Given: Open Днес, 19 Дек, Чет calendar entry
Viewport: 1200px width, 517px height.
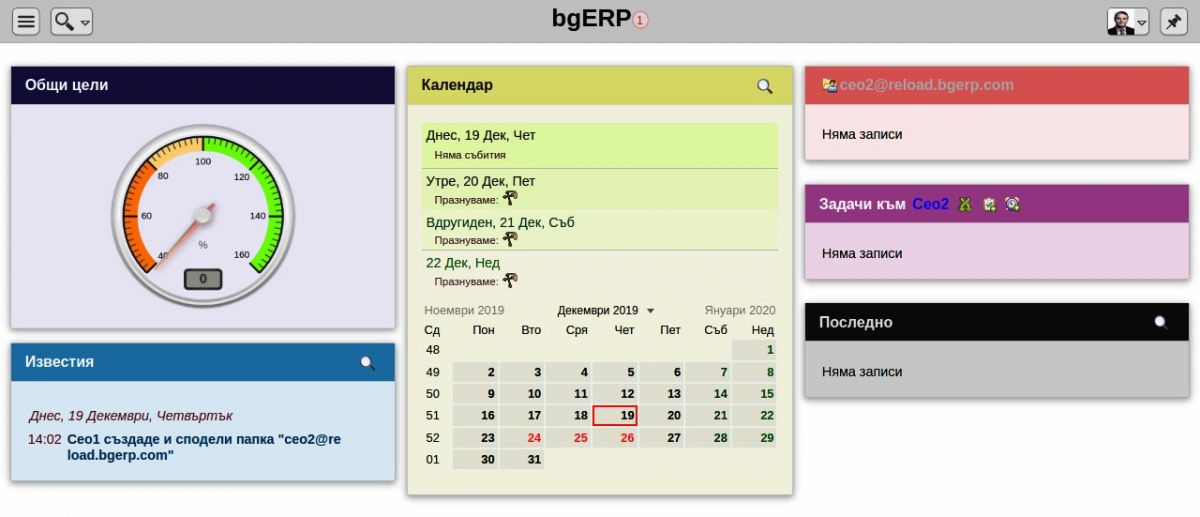Looking at the screenshot, I should tap(481, 135).
